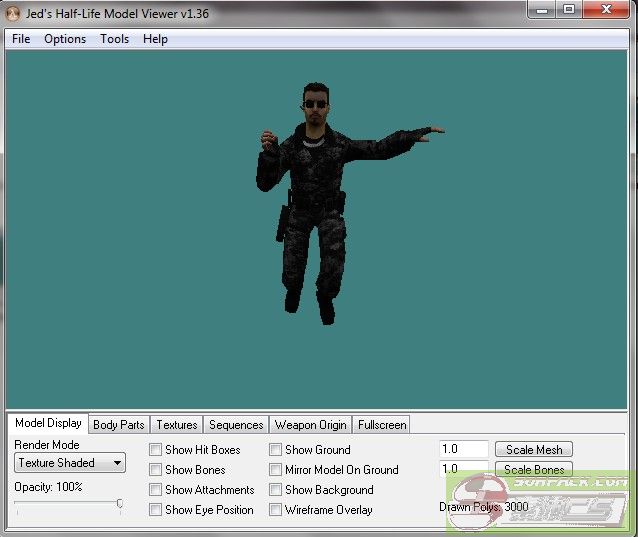Maximize the Model Viewer window

click(x=569, y=10)
